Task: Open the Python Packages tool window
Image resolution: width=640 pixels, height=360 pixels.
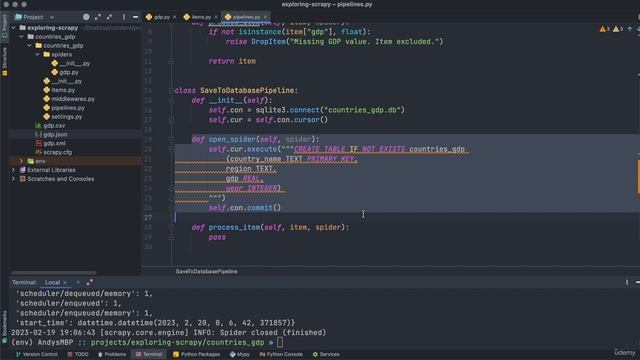Action: (x=196, y=354)
